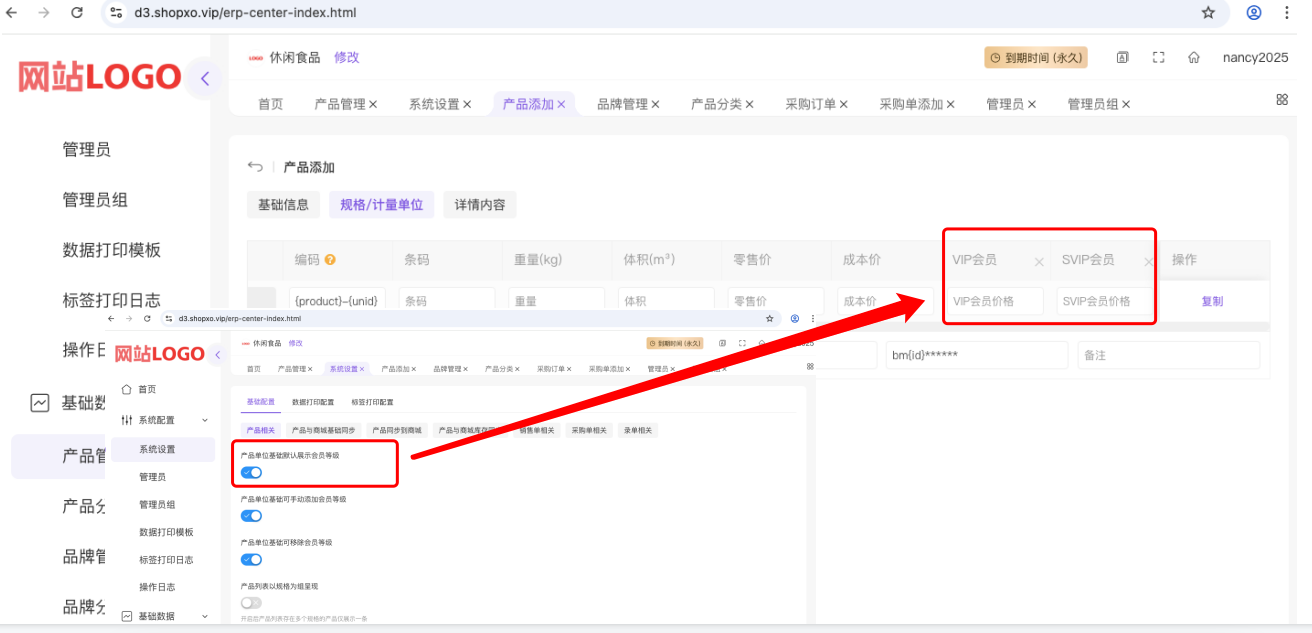Open 采购单添加 tab in main window

click(911, 104)
